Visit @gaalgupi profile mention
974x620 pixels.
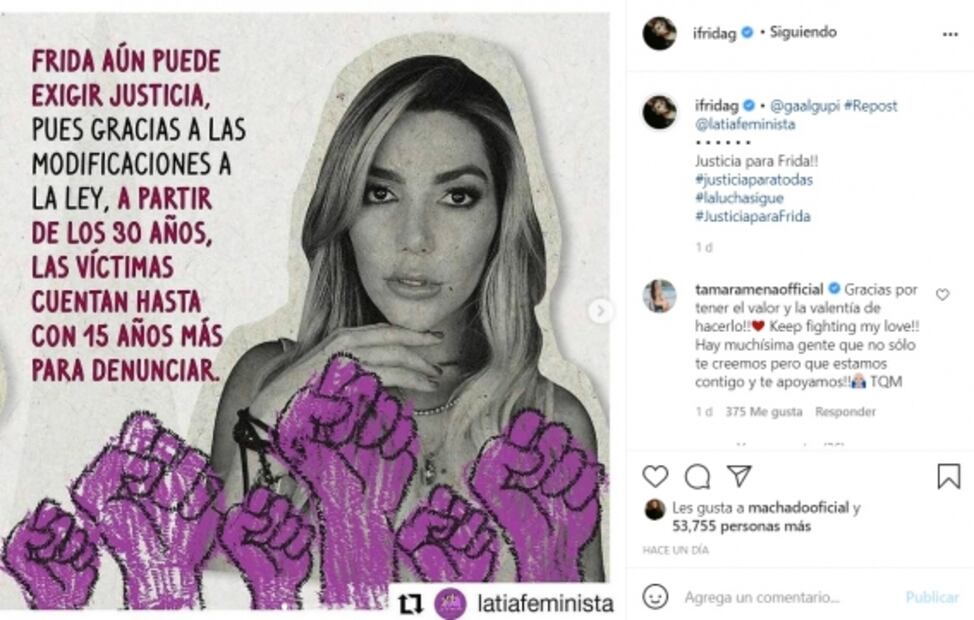[x=804, y=106]
